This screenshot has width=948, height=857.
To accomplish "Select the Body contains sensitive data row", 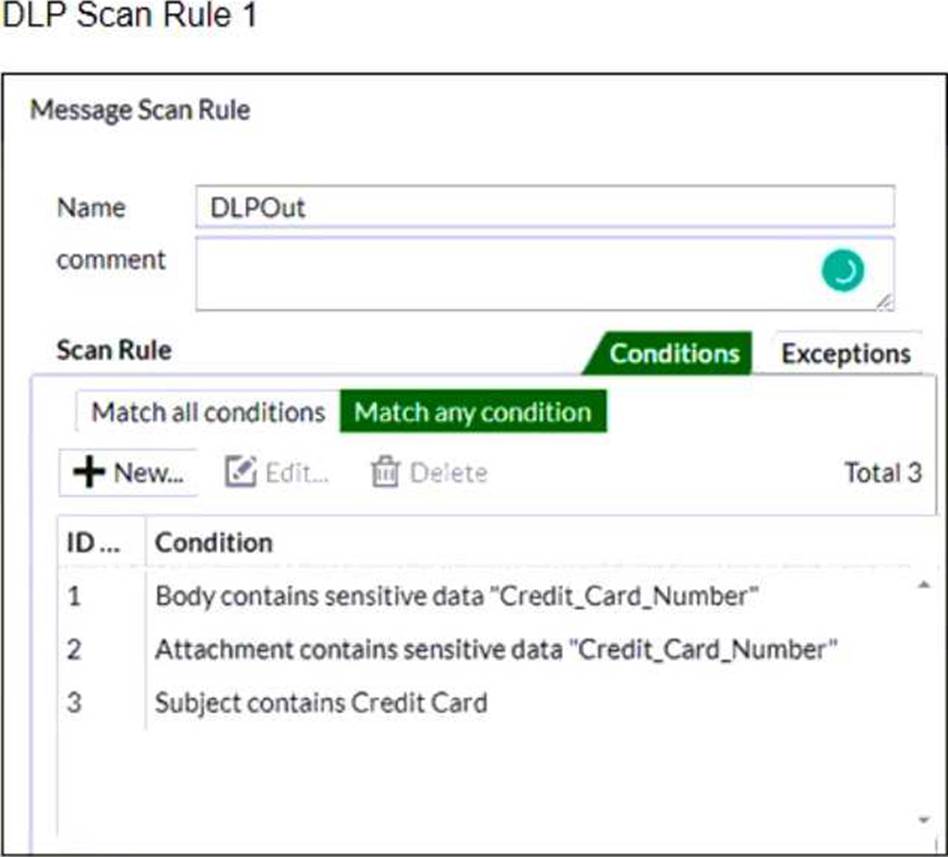I will point(457,596).
